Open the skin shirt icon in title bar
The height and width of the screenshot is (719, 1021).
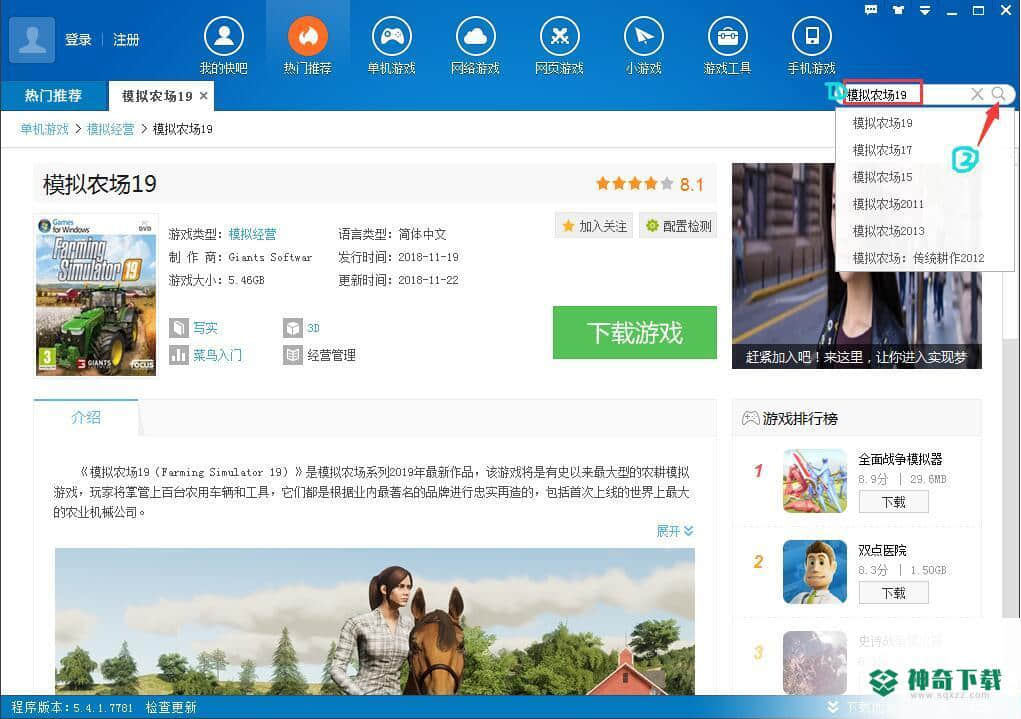(x=898, y=10)
